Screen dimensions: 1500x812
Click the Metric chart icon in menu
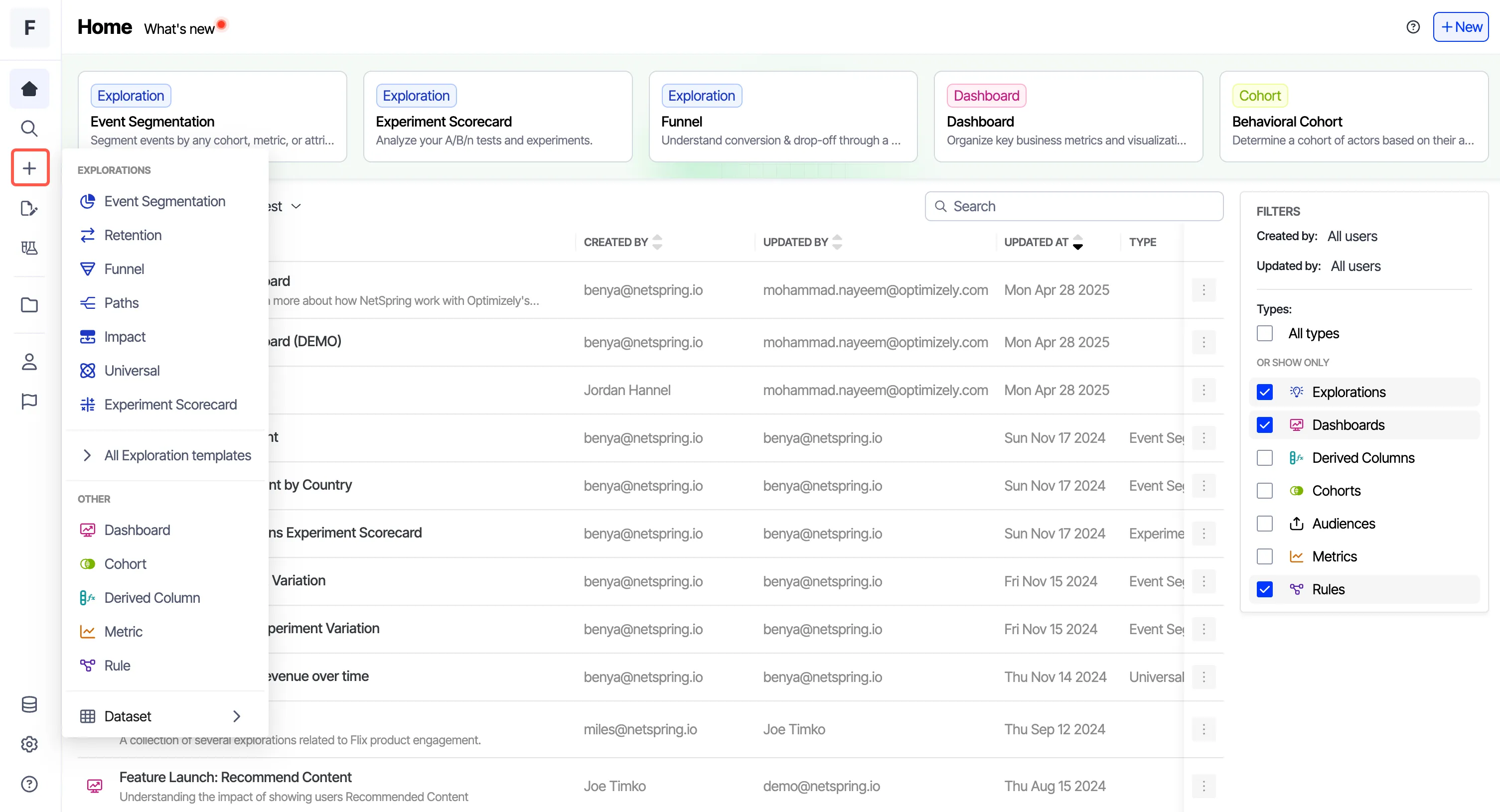(x=87, y=632)
